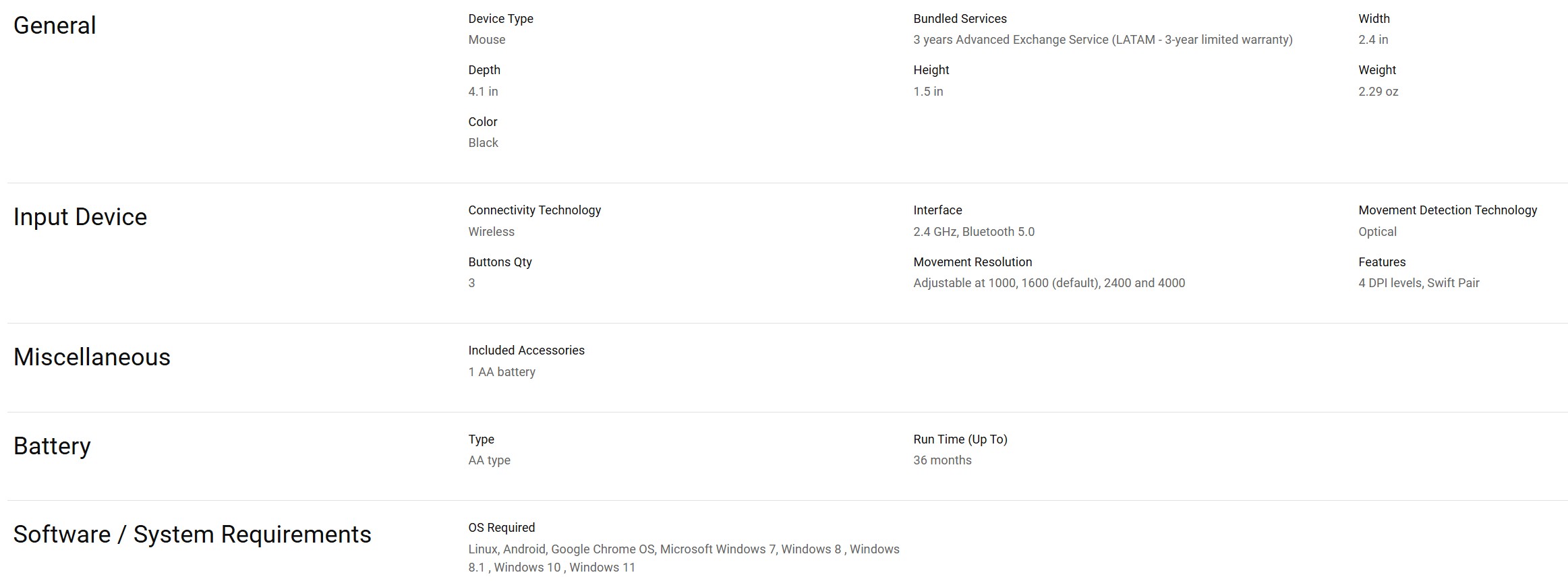Click the Connectivity Technology label
Image resolution: width=1568 pixels, height=581 pixels.
click(534, 210)
